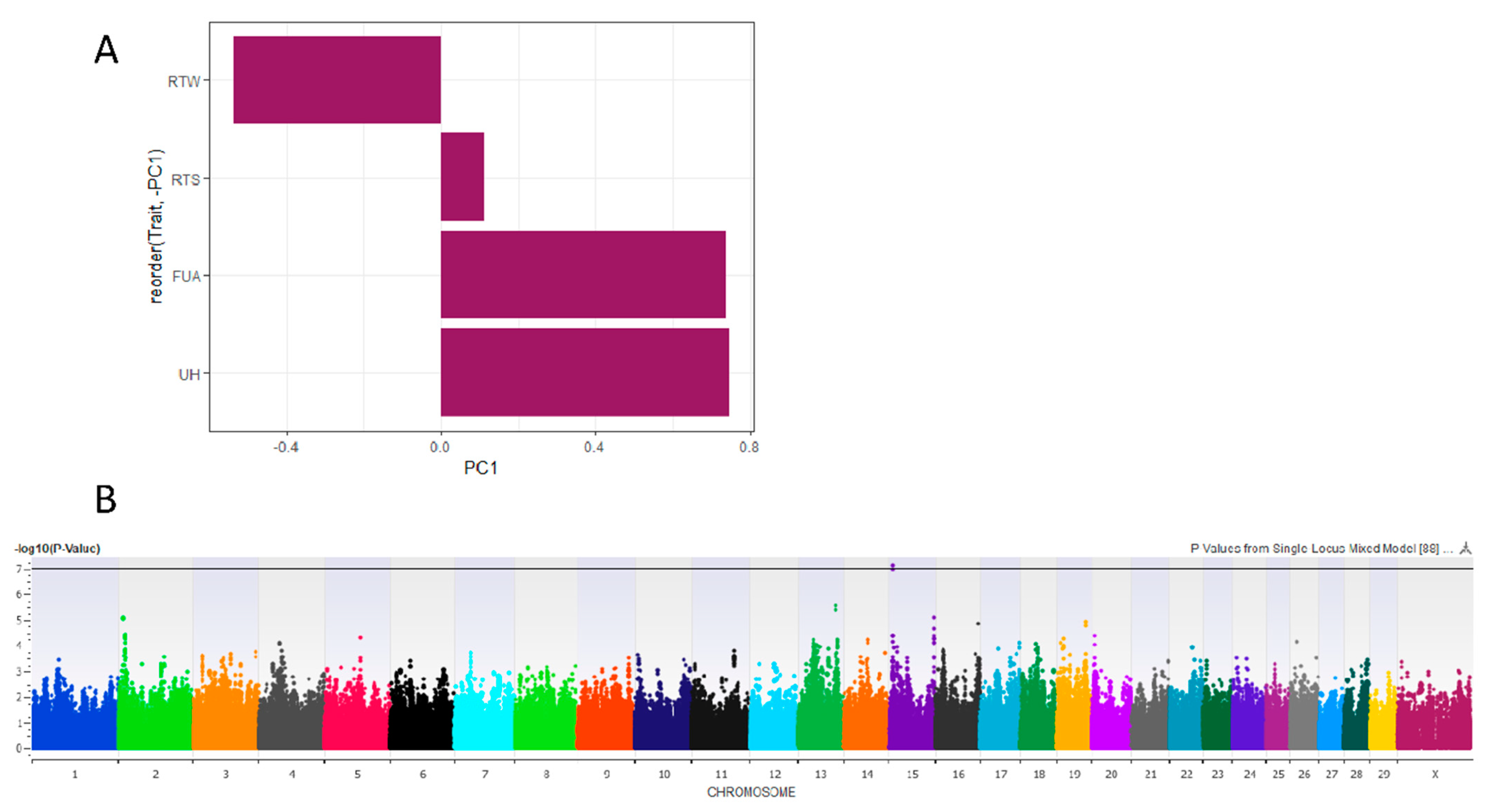Click the 'reorder(Trait, -PC1)' y-axis title

click(156, 226)
